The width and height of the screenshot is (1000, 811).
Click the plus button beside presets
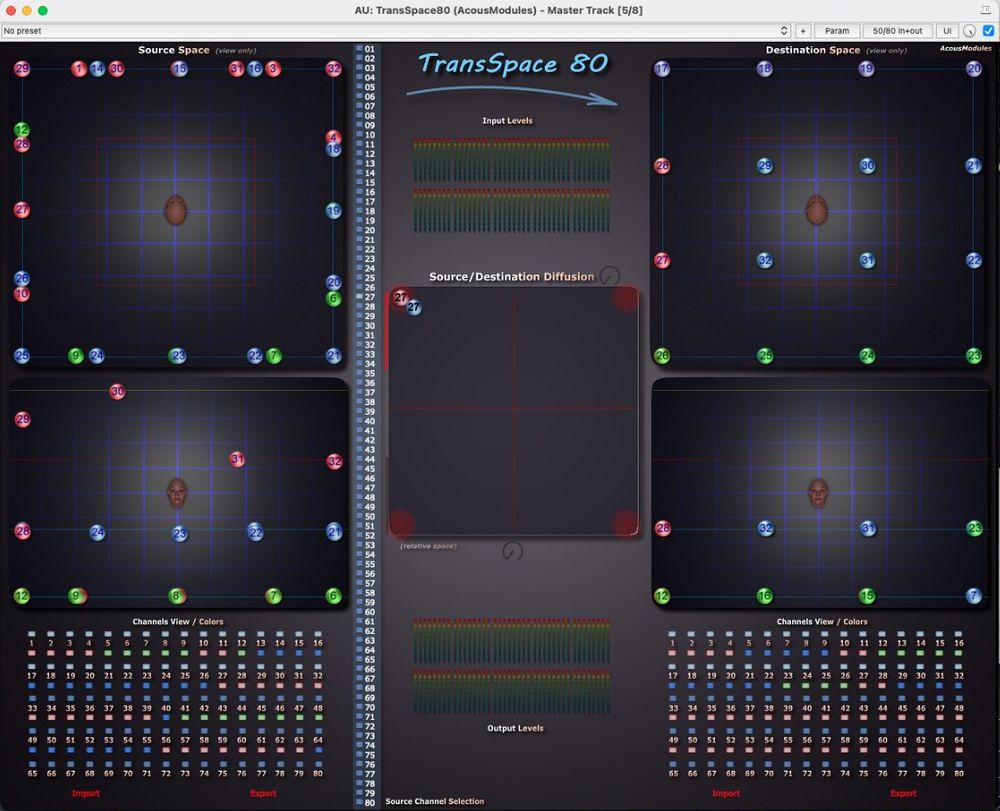(x=803, y=31)
